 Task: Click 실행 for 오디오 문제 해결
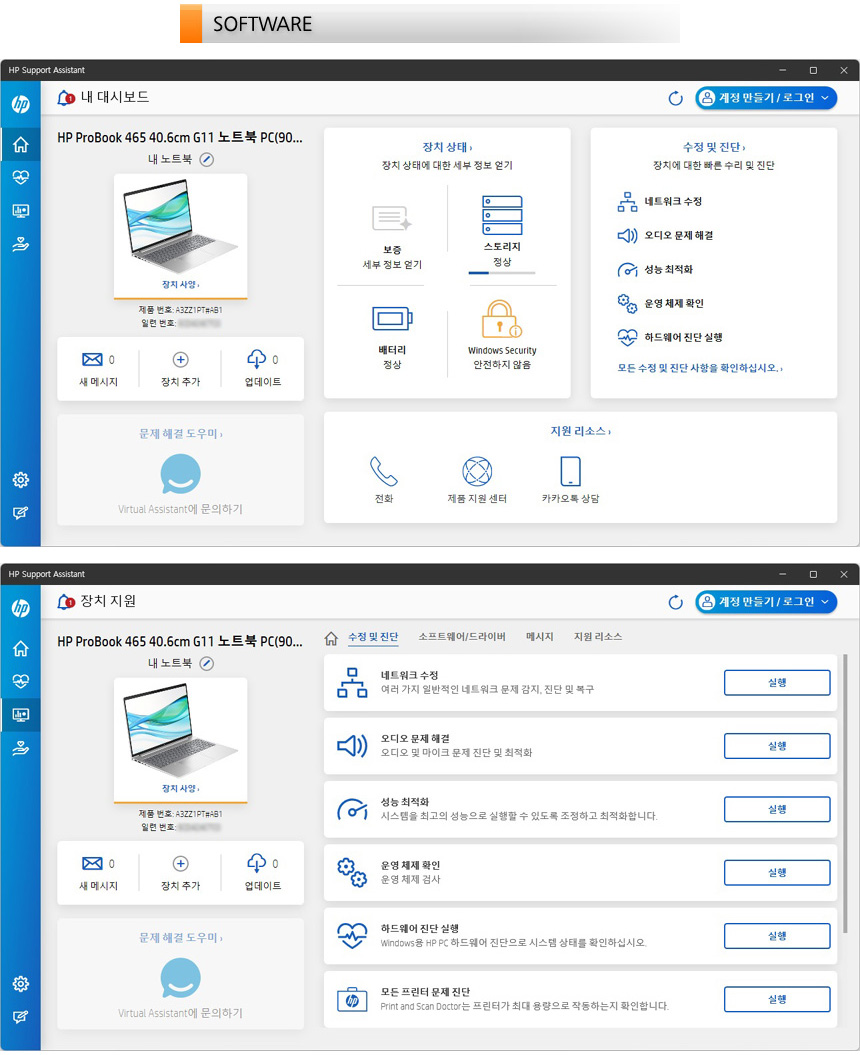coord(777,746)
